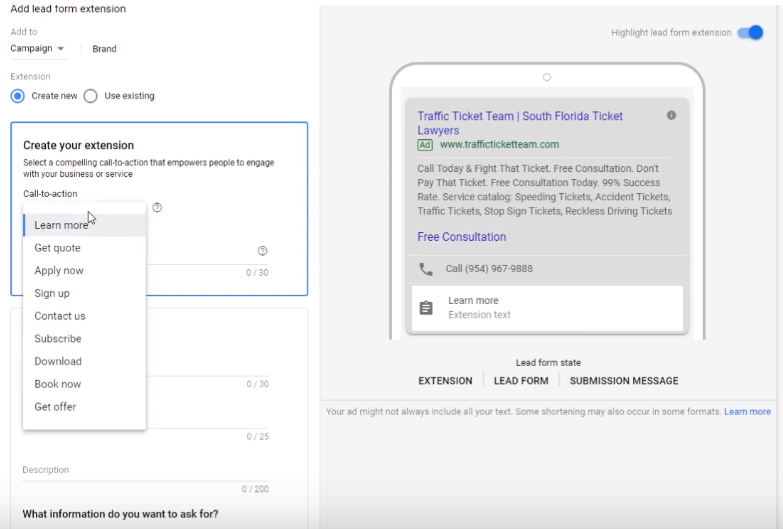Click the green Ad badge in preview
This screenshot has height=529, width=783.
coord(425,145)
